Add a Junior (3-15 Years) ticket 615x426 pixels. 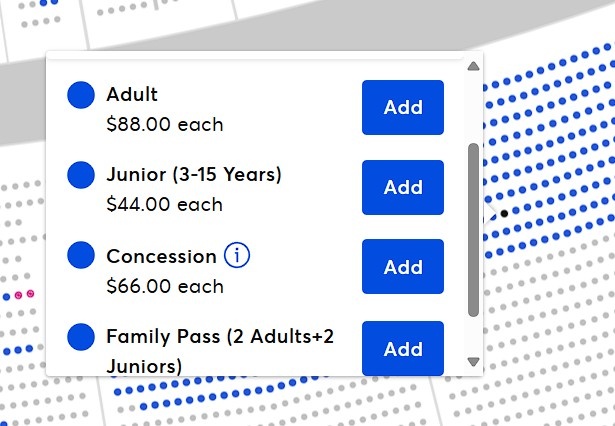coord(403,187)
